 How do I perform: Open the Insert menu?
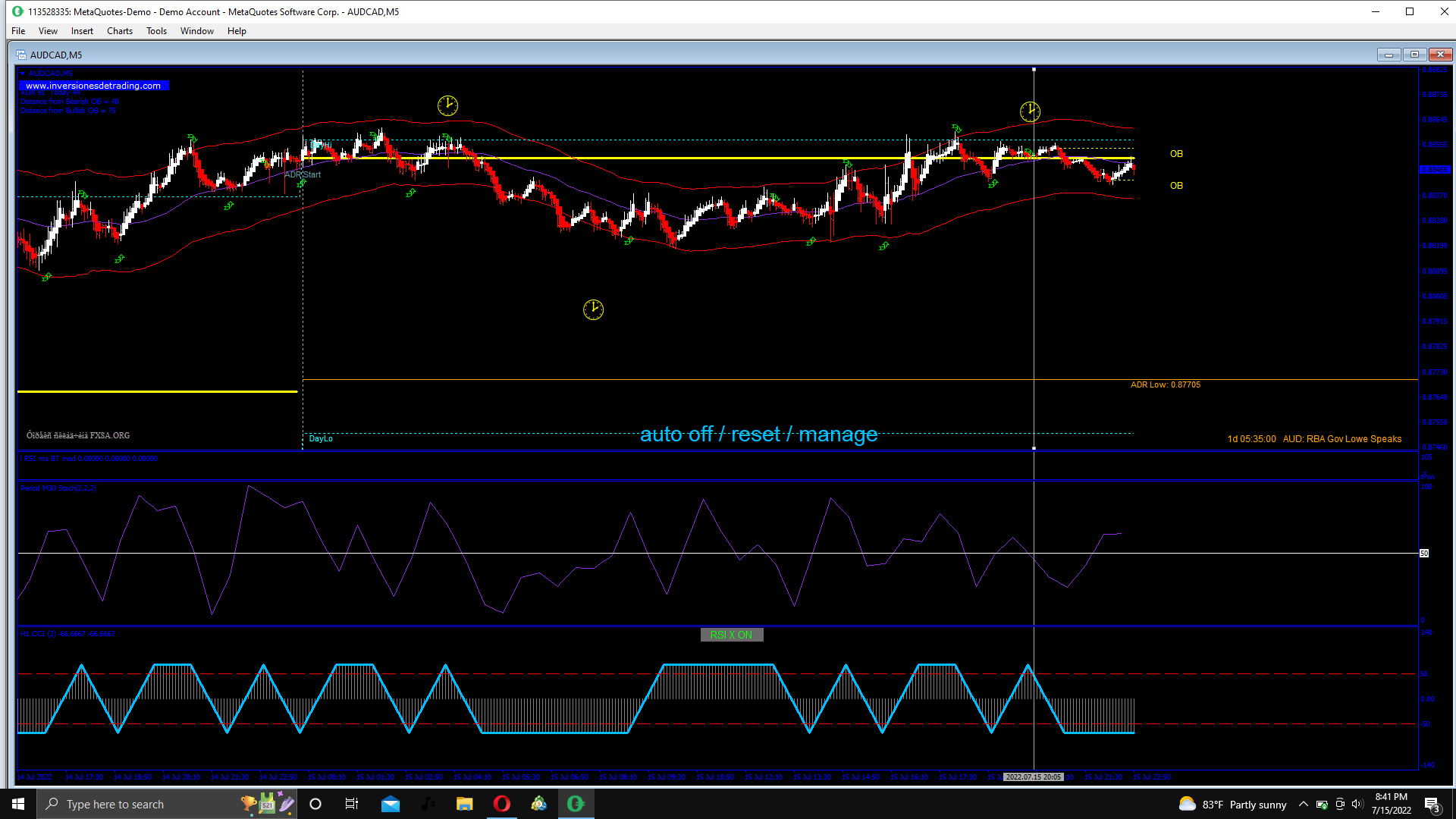[x=82, y=31]
